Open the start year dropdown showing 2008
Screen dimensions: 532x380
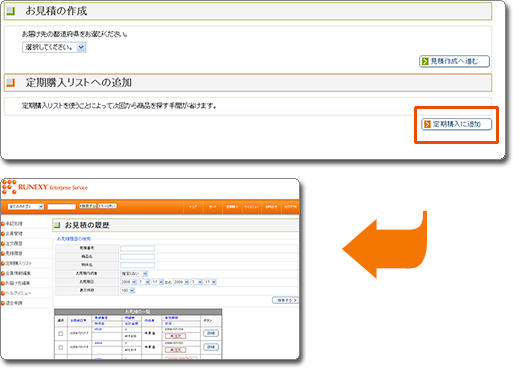[x=129, y=282]
